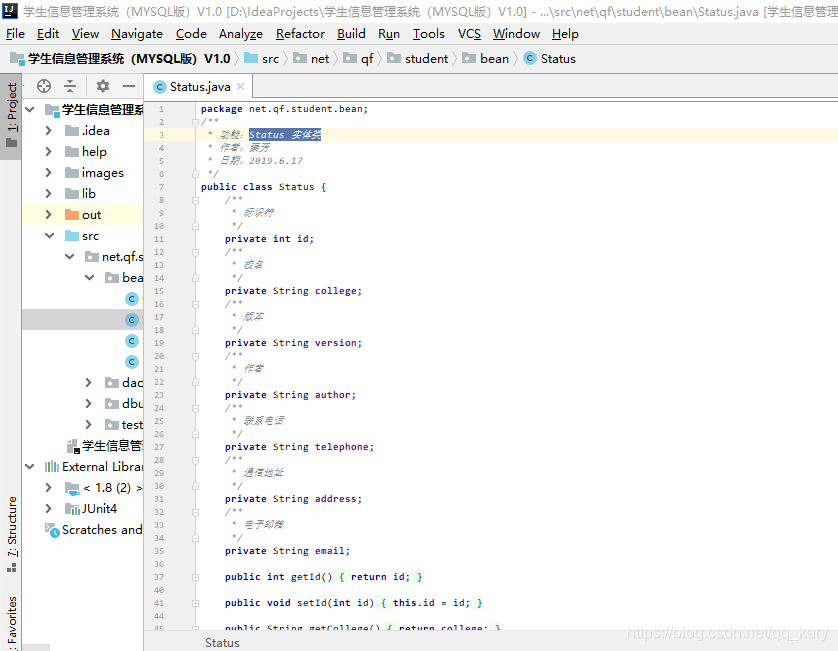Open Project panel settings gear
This screenshot has height=651, width=838.
[103, 86]
